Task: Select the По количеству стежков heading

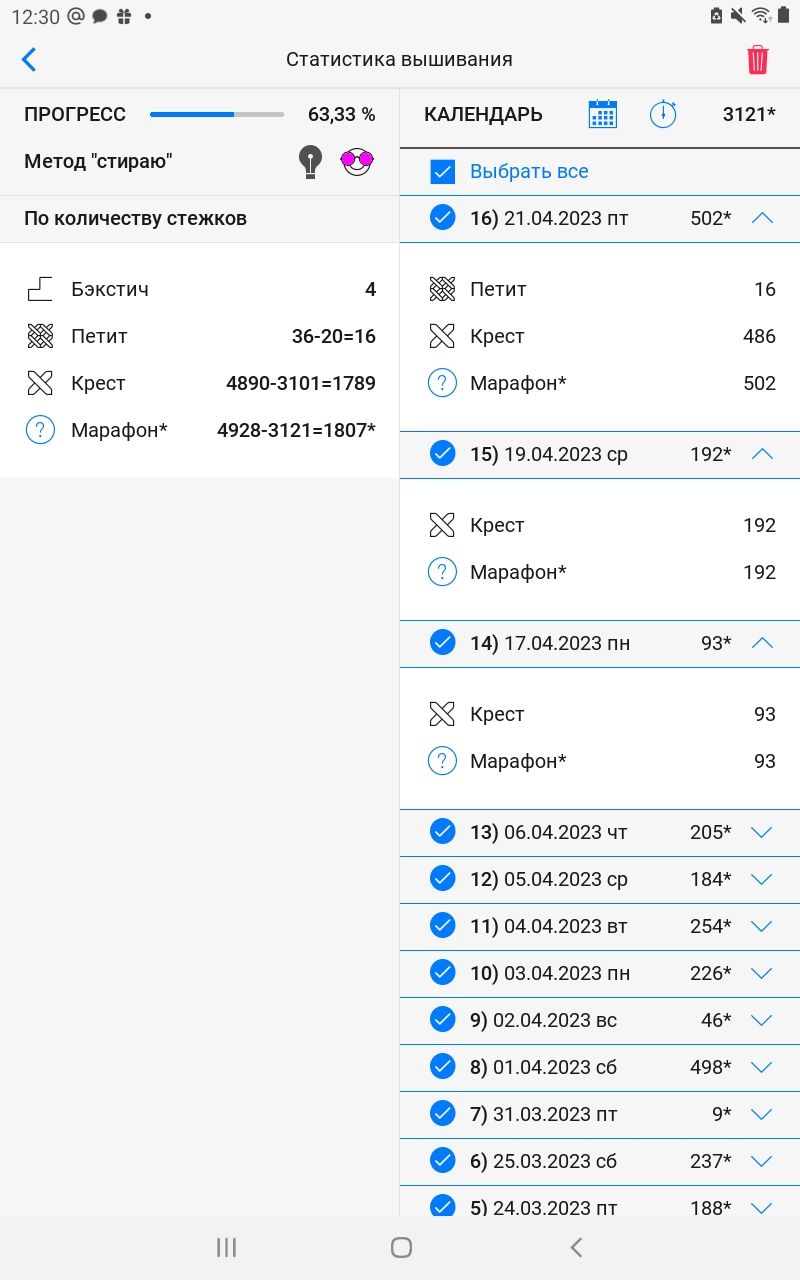Action: (x=136, y=218)
